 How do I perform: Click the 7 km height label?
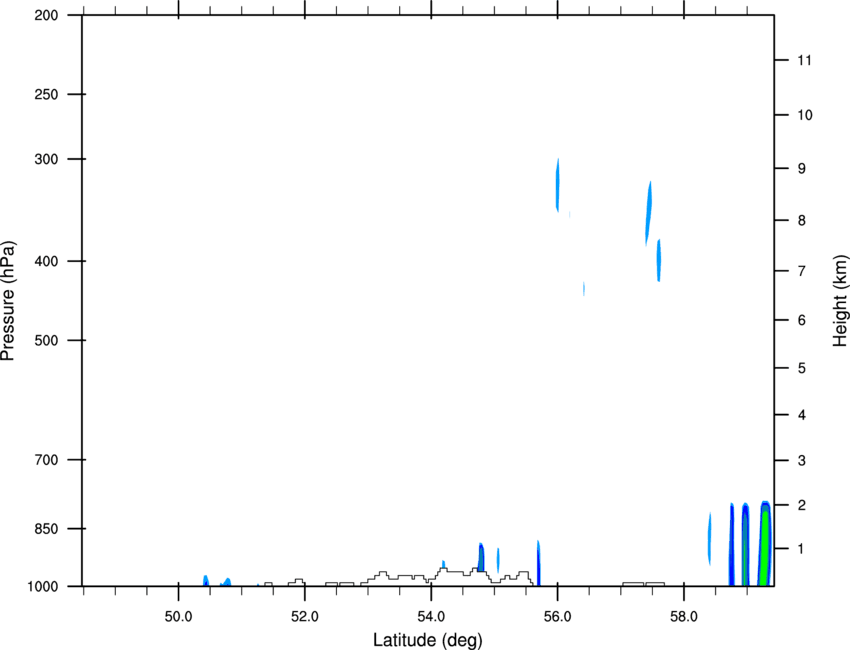pyautogui.click(x=802, y=271)
